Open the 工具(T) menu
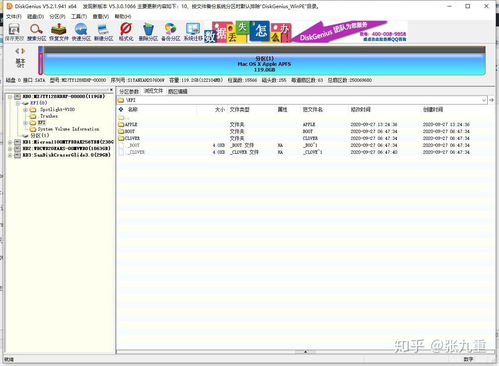The height and width of the screenshot is (366, 499). coord(79,16)
